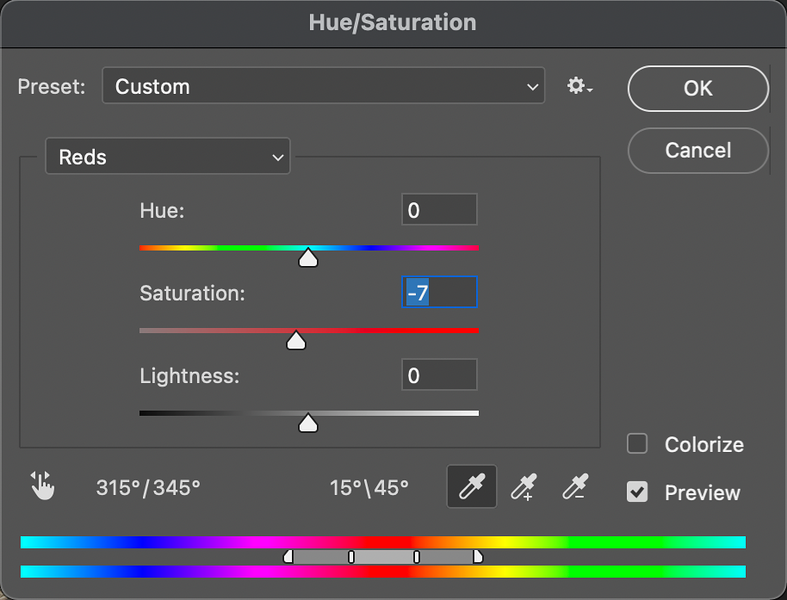Select the Subtract from Sample eyedropper
This screenshot has height=600, width=787.
(575, 487)
